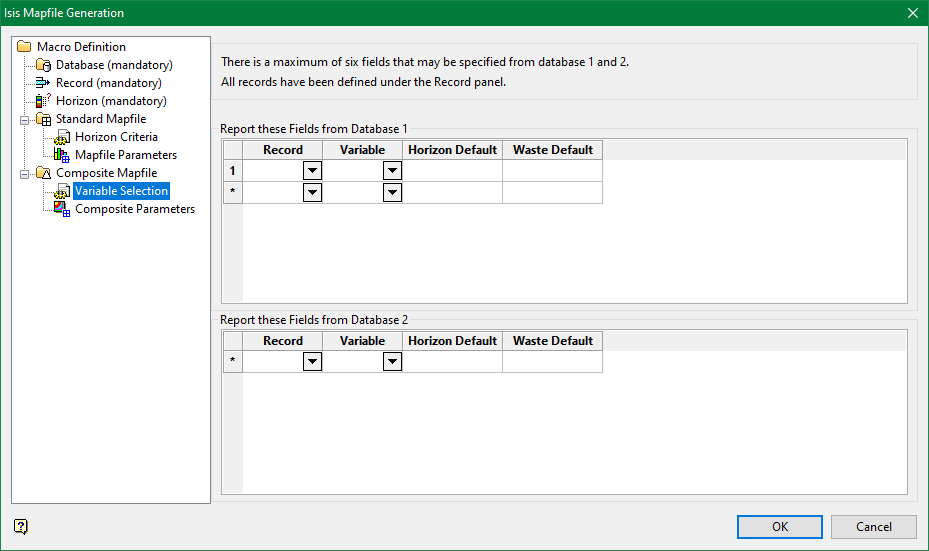Viewport: 929px width, 551px height.
Task: Click Waste Default header in Database 1 table
Action: pyautogui.click(x=553, y=150)
